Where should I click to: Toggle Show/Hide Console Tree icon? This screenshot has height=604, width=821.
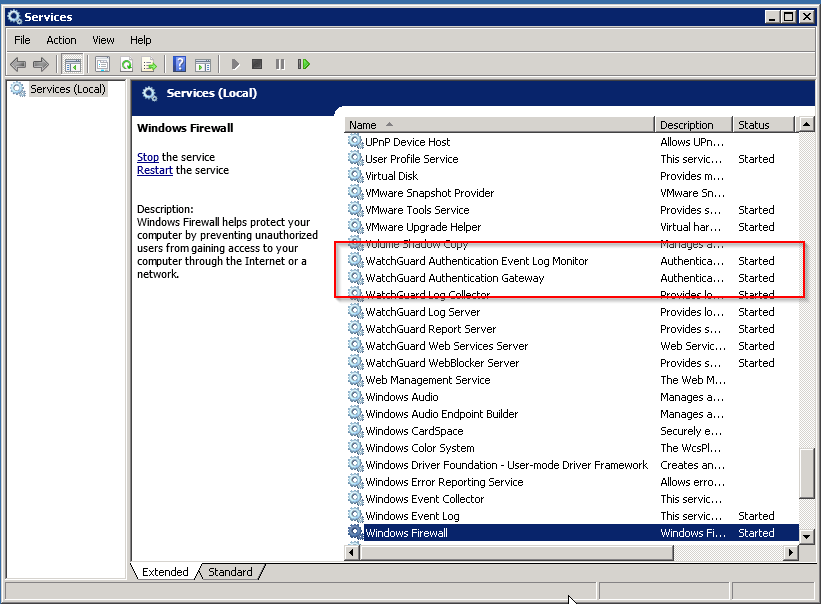pyautogui.click(x=72, y=64)
